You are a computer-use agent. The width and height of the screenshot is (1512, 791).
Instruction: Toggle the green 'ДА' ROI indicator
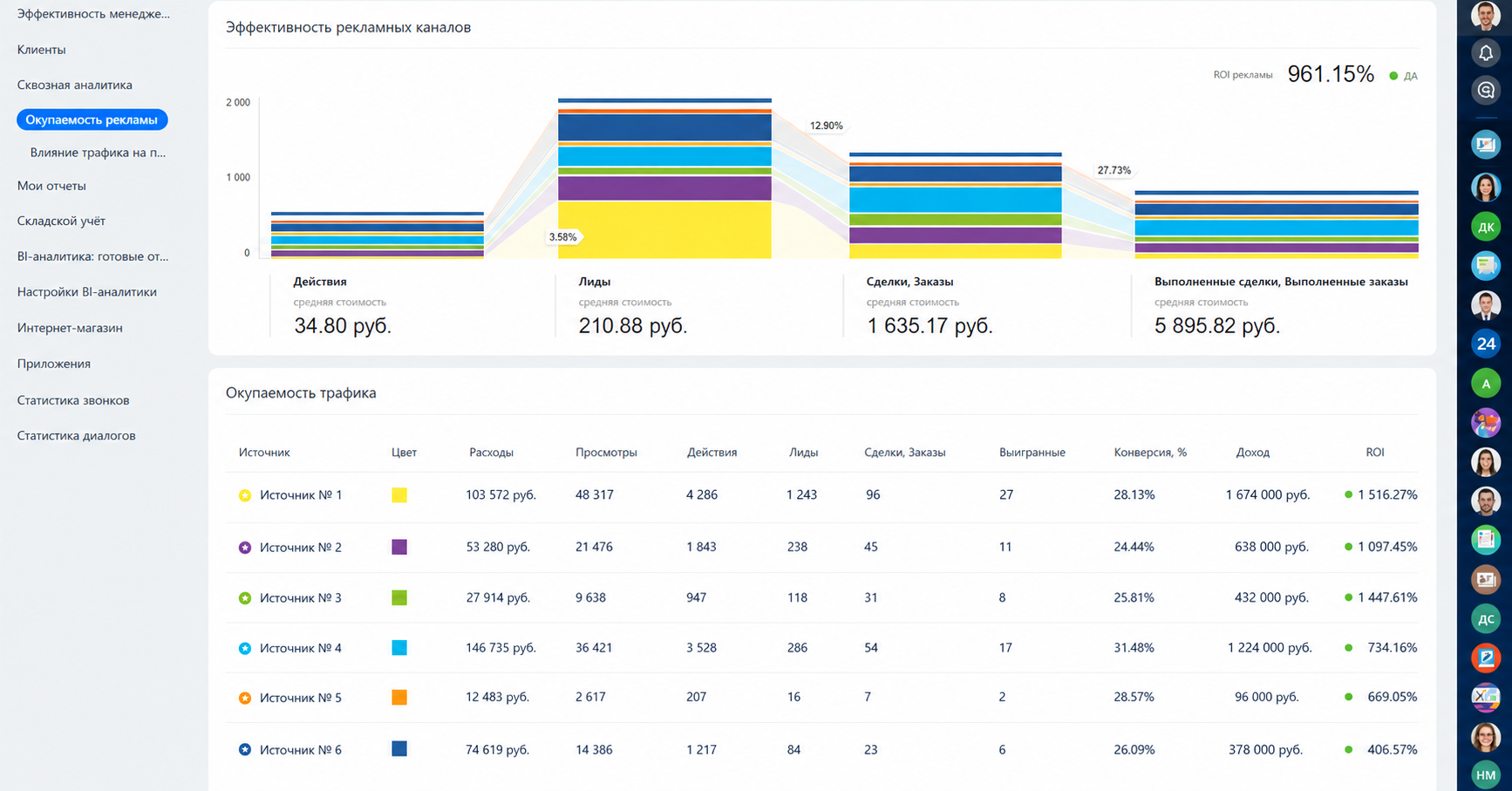[1403, 76]
